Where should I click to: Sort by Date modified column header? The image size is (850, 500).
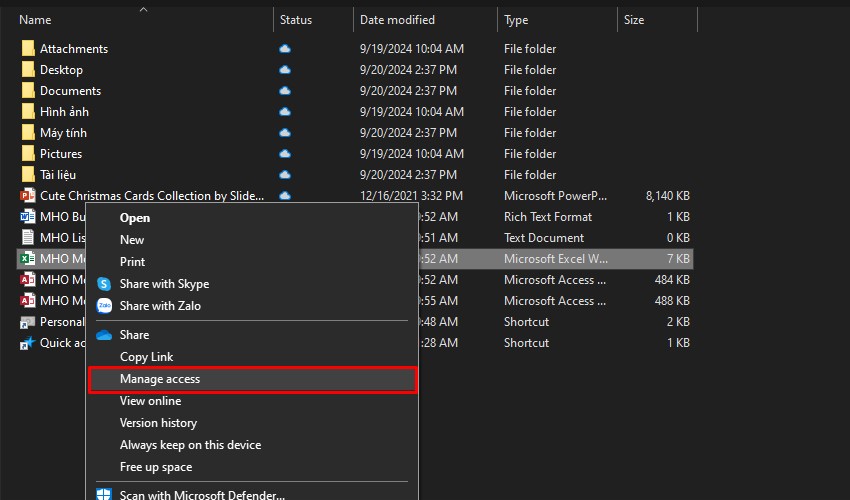pos(397,20)
